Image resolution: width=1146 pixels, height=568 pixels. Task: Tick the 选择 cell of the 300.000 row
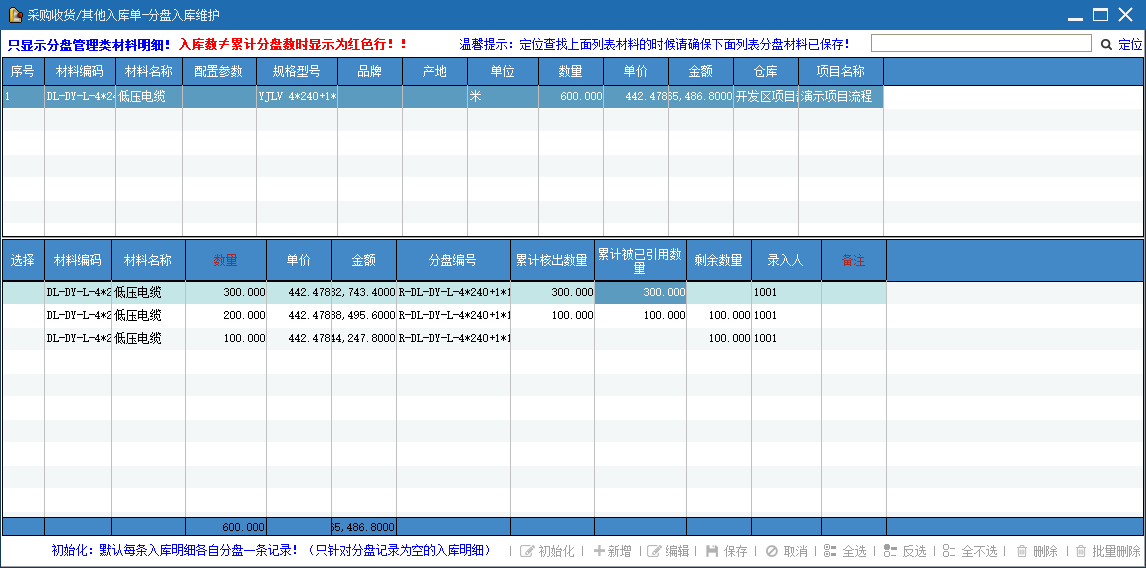(23, 293)
